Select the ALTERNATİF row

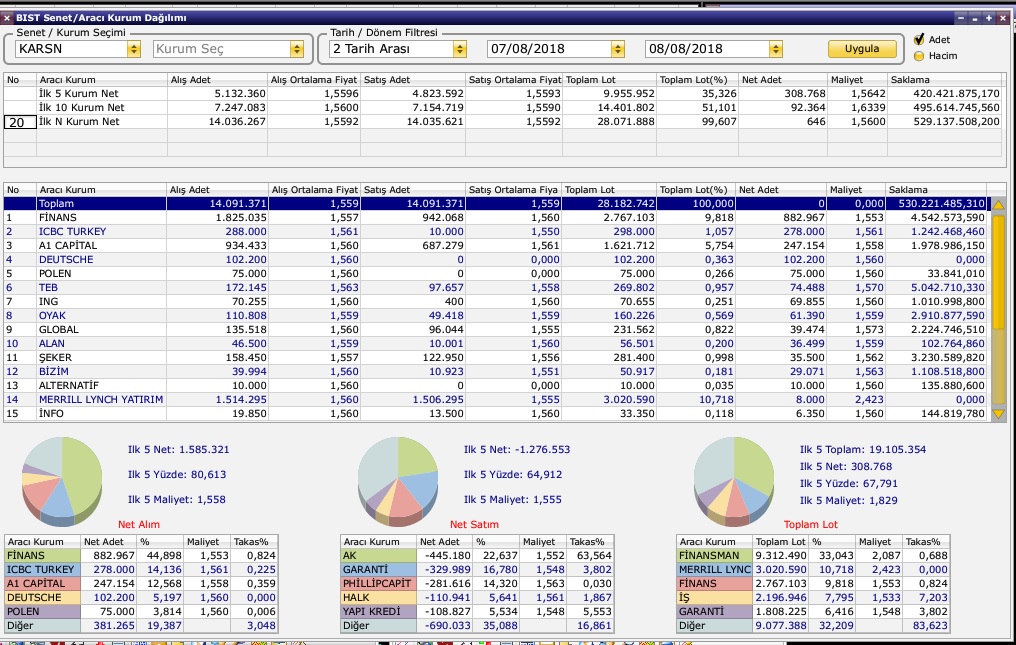pos(496,386)
